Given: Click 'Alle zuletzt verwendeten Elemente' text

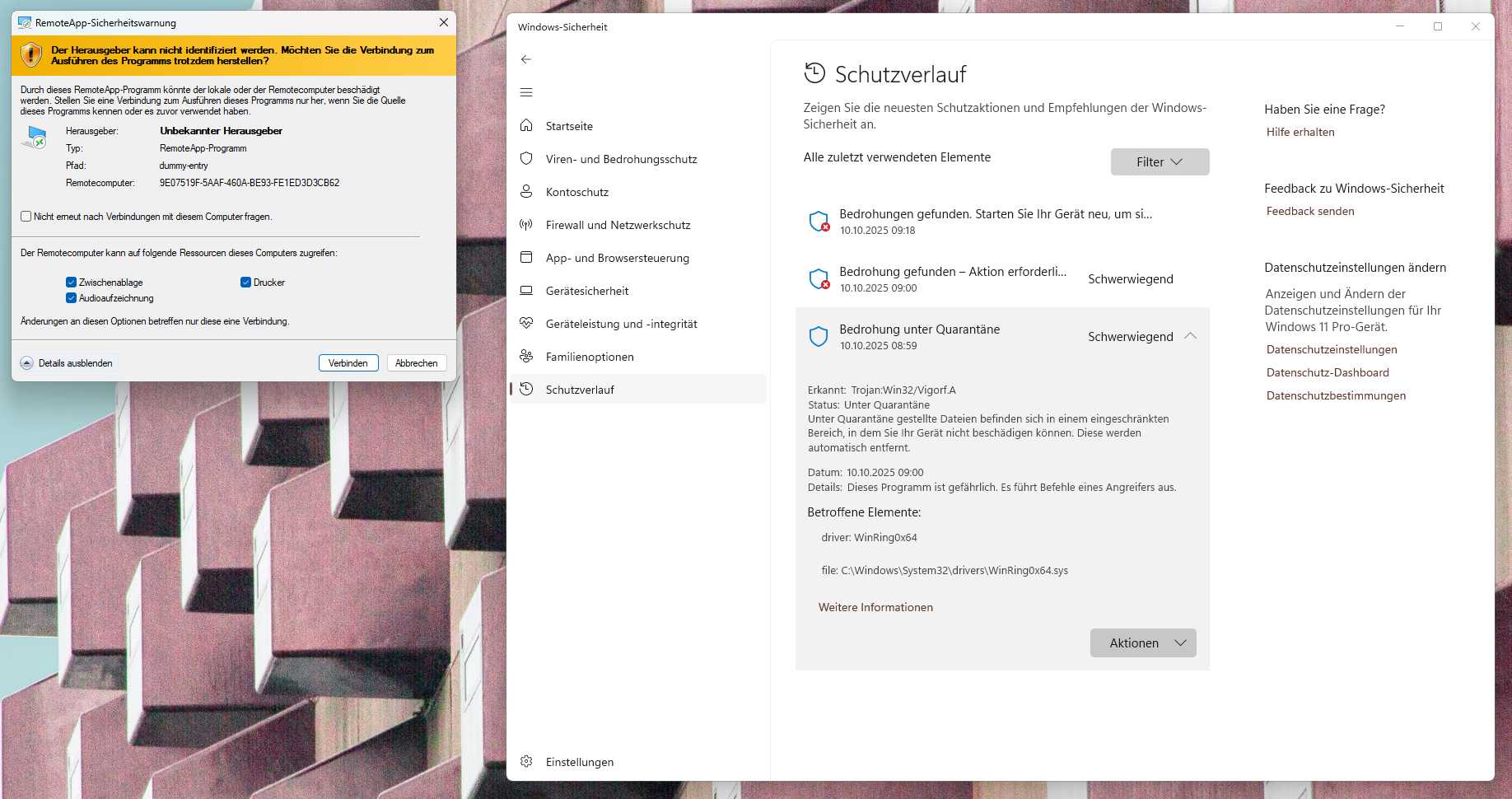Looking at the screenshot, I should pyautogui.click(x=897, y=157).
